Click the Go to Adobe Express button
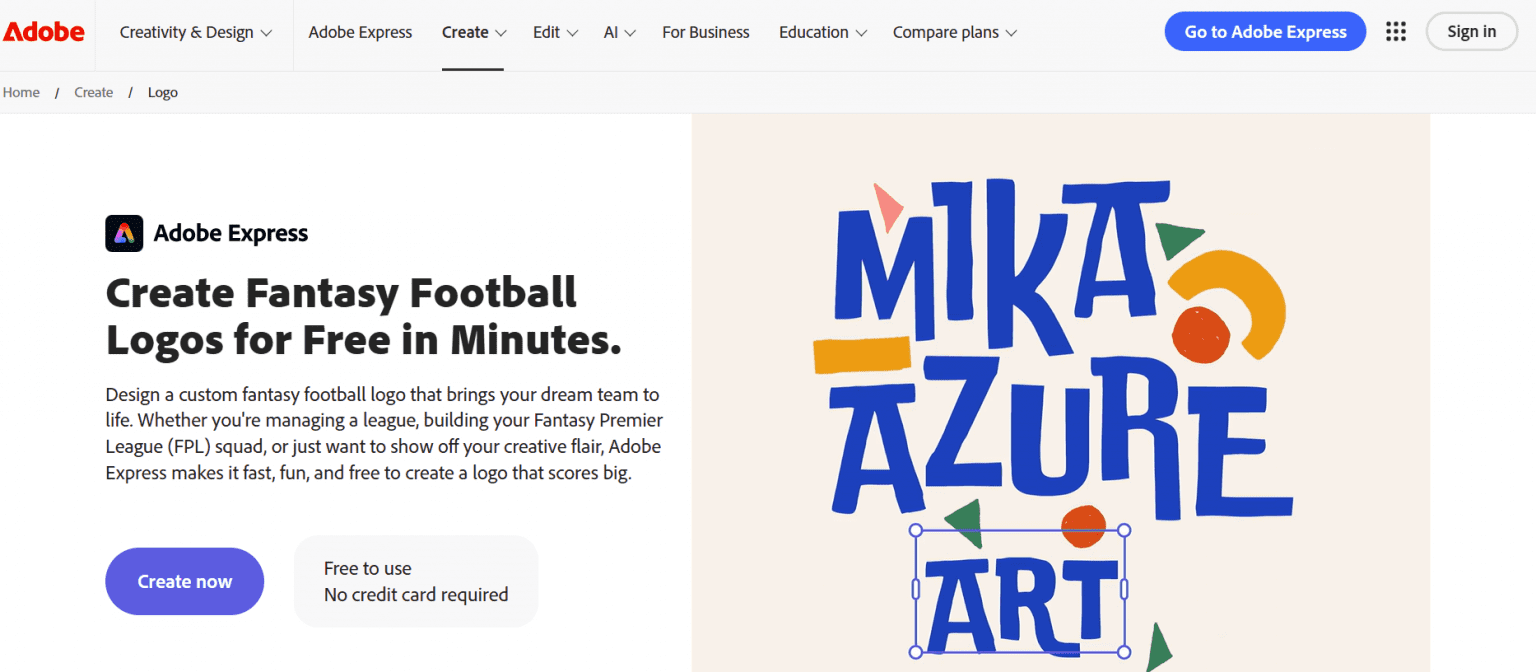 click(1265, 32)
